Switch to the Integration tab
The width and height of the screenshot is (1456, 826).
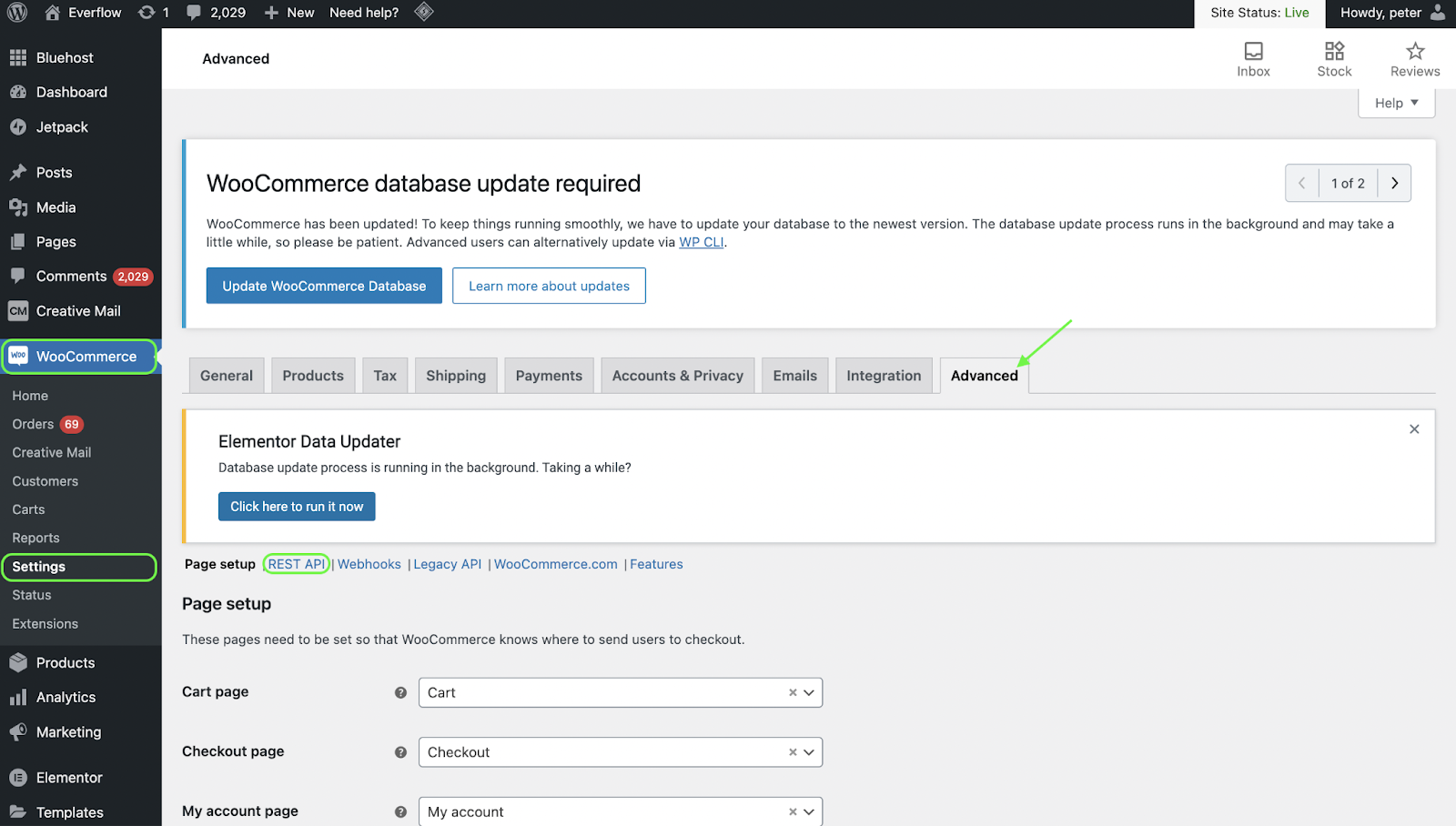pyautogui.click(x=884, y=376)
